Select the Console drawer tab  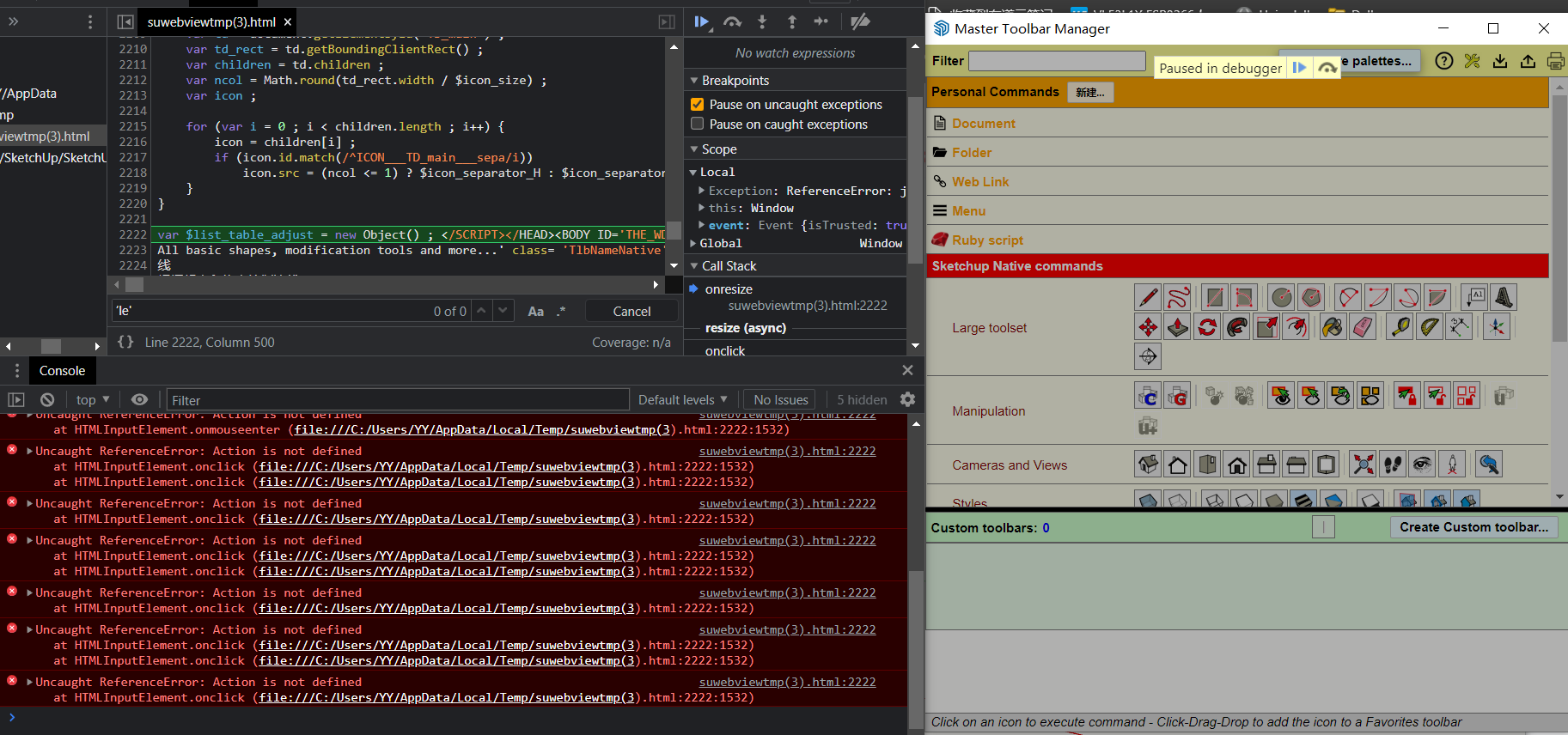click(x=62, y=371)
